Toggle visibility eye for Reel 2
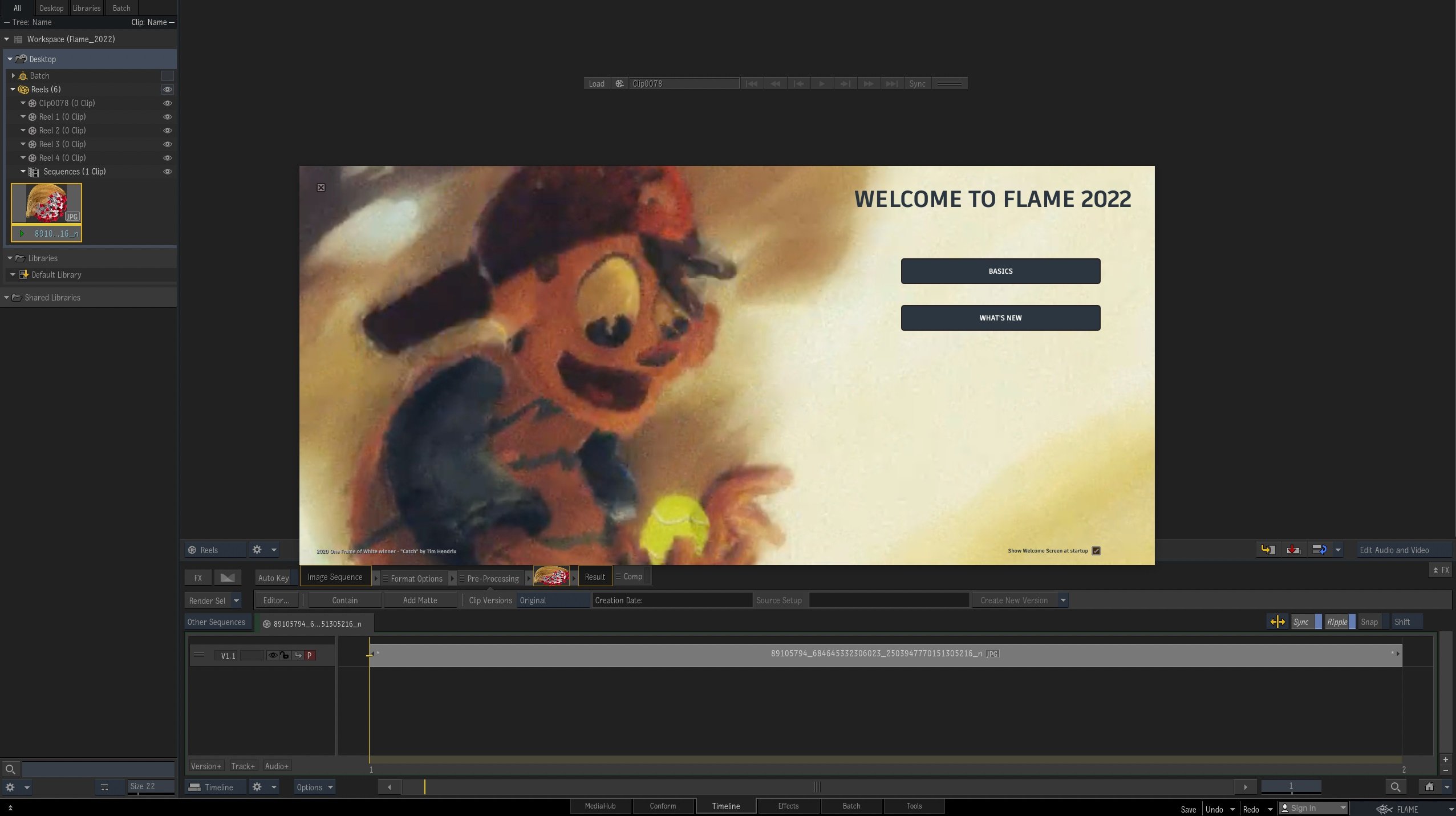Viewport: 1456px width, 816px height. (x=167, y=131)
